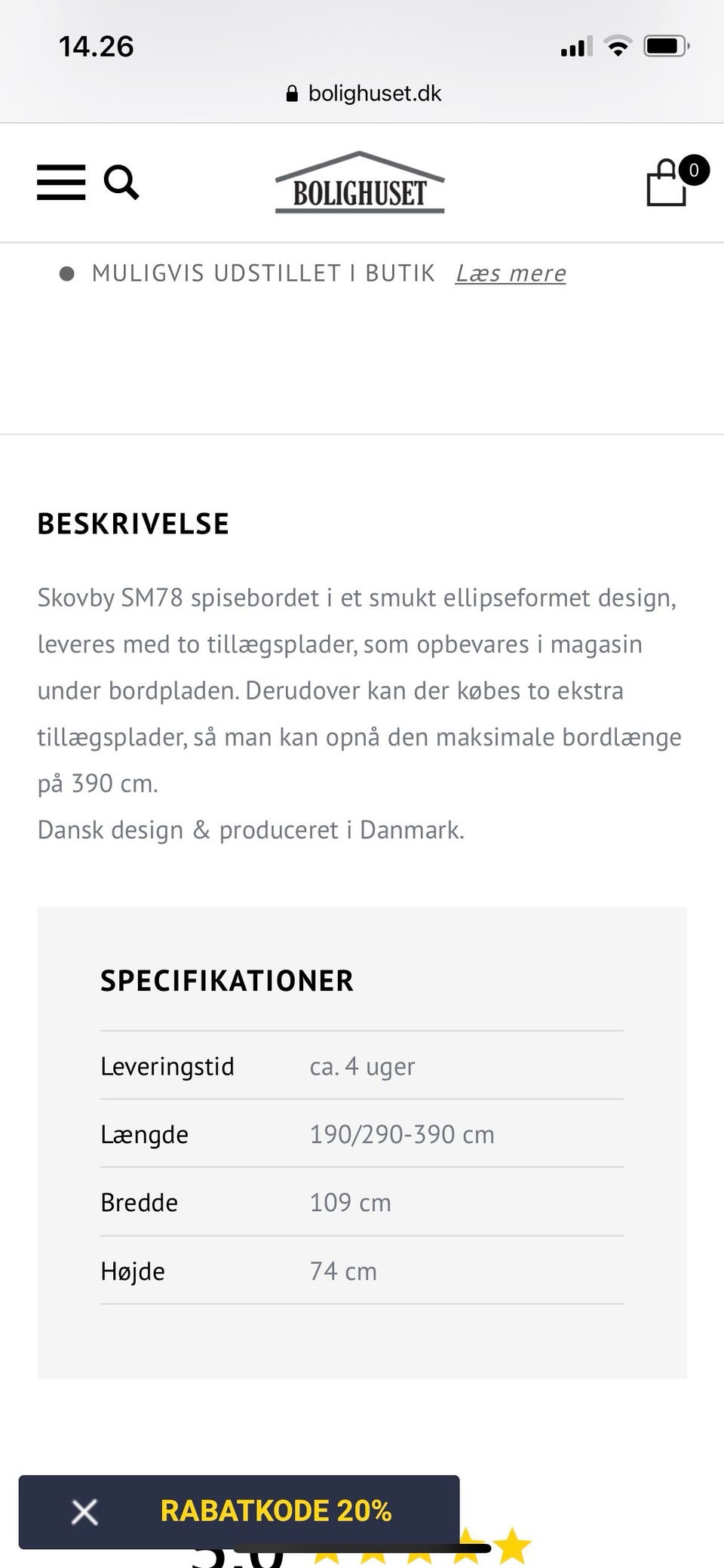This screenshot has width=724, height=1568.
Task: Open the shopping cart showing 0 items
Action: click(667, 183)
